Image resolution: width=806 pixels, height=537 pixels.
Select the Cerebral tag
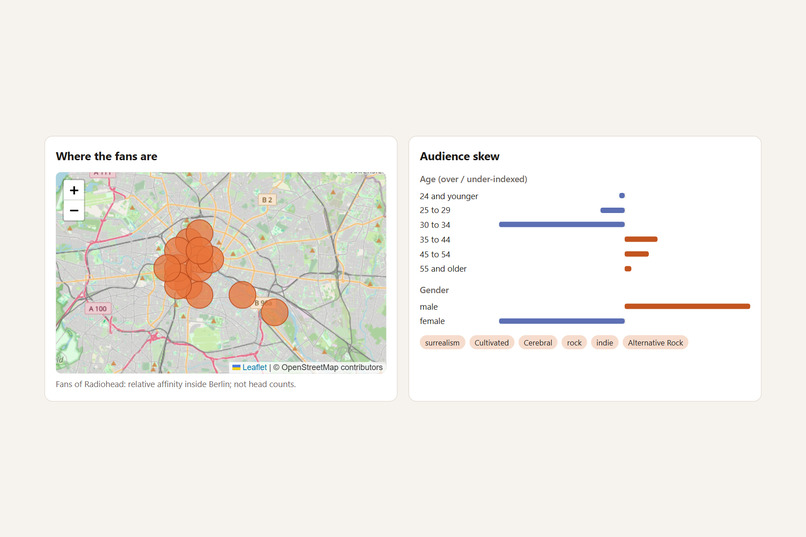click(x=538, y=343)
